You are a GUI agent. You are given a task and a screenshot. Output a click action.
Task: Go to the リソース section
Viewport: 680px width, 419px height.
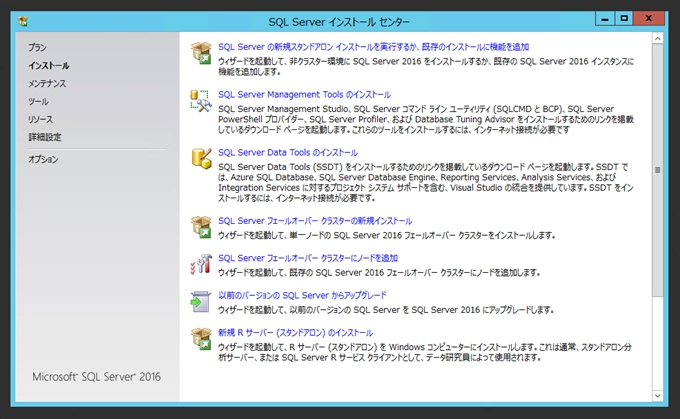pos(40,119)
